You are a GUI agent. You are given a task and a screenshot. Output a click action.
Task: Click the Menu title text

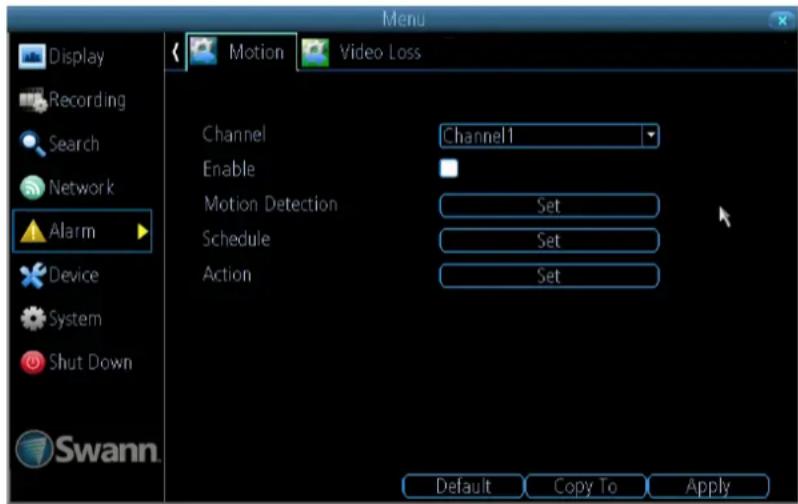coord(404,19)
